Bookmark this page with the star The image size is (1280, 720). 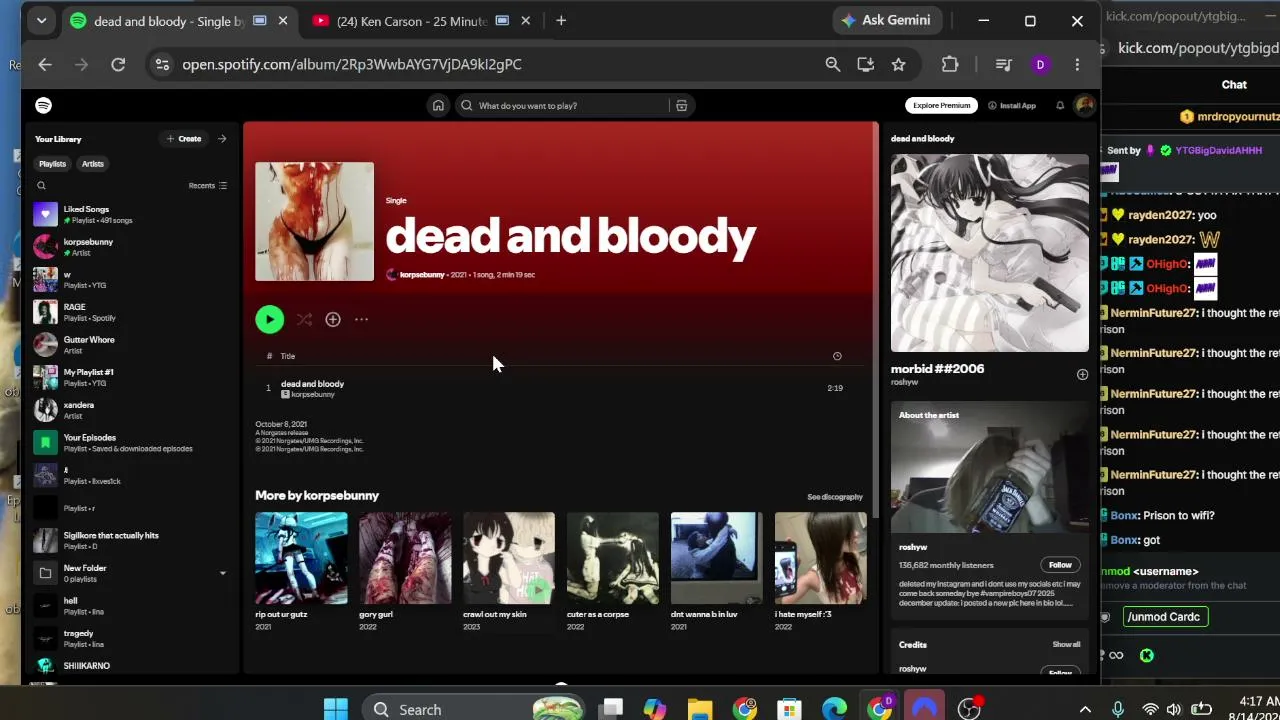coord(899,64)
